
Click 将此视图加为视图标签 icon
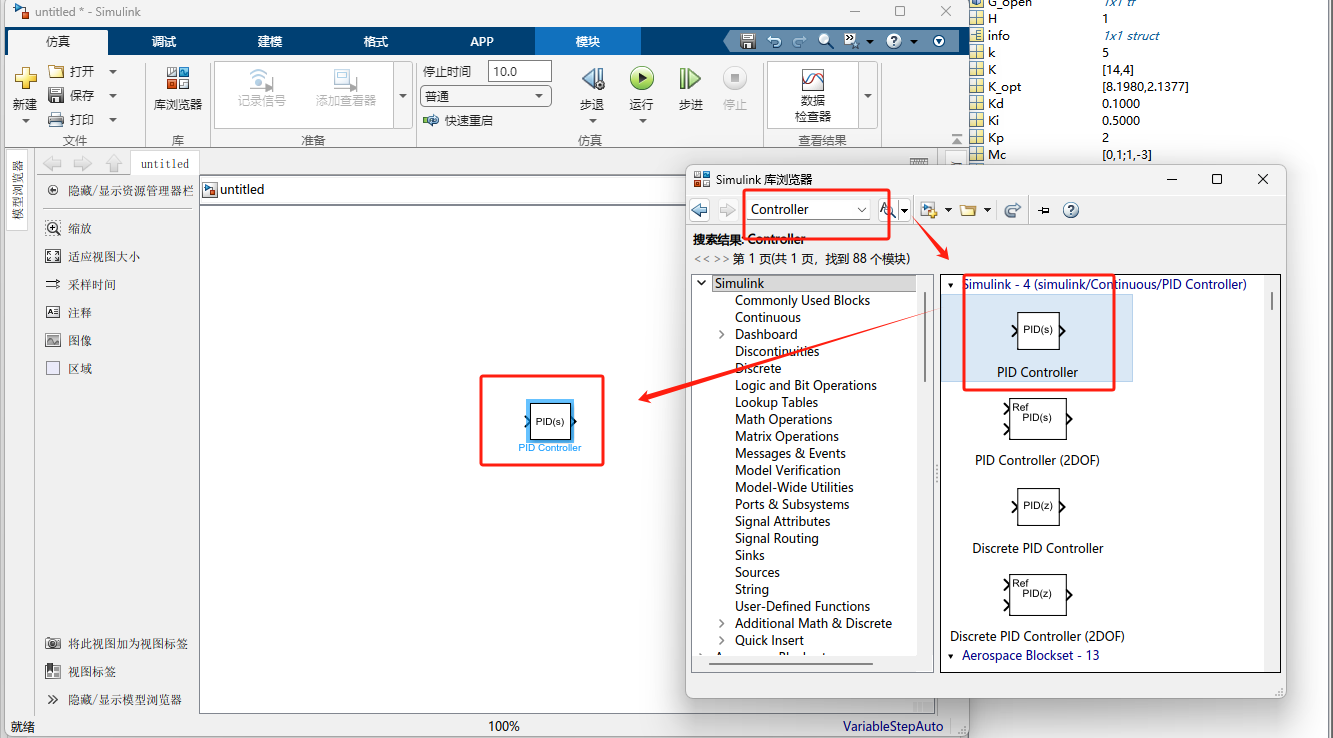point(53,643)
